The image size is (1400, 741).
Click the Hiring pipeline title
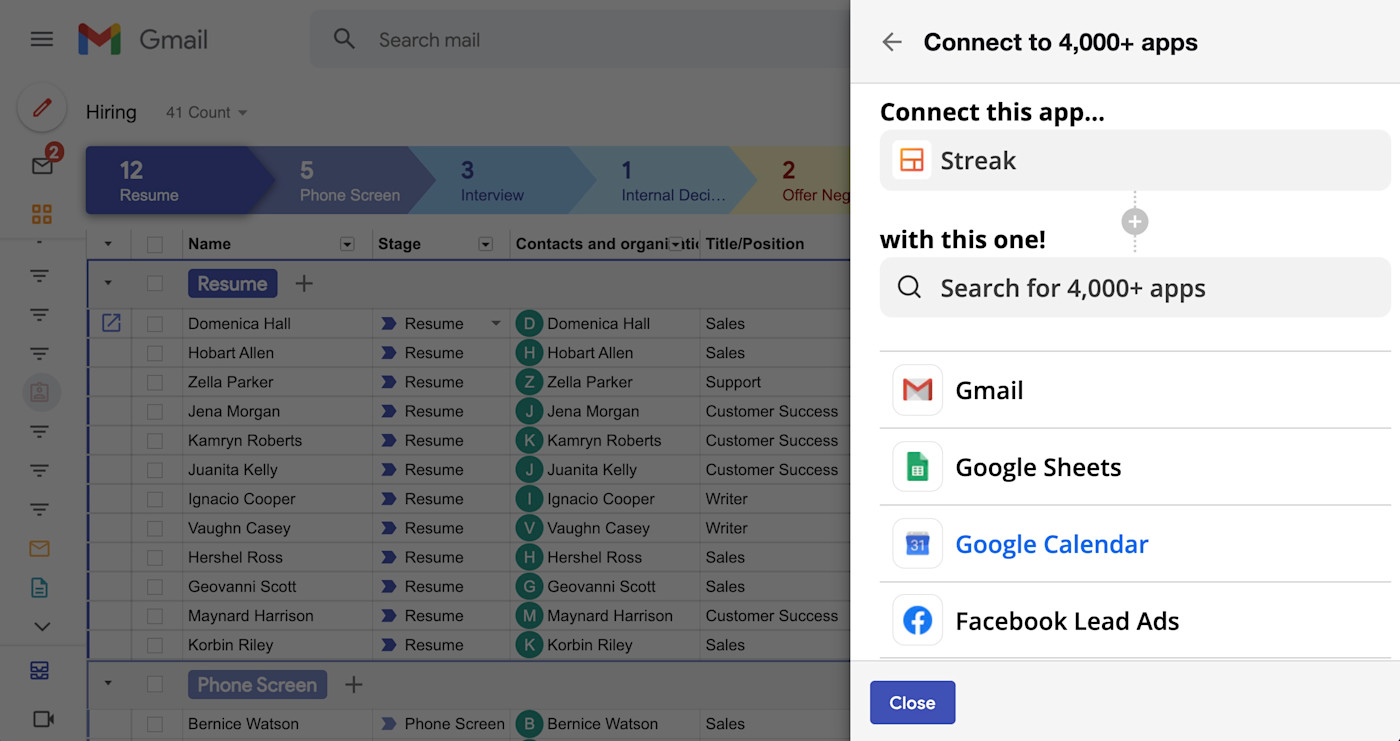(111, 112)
